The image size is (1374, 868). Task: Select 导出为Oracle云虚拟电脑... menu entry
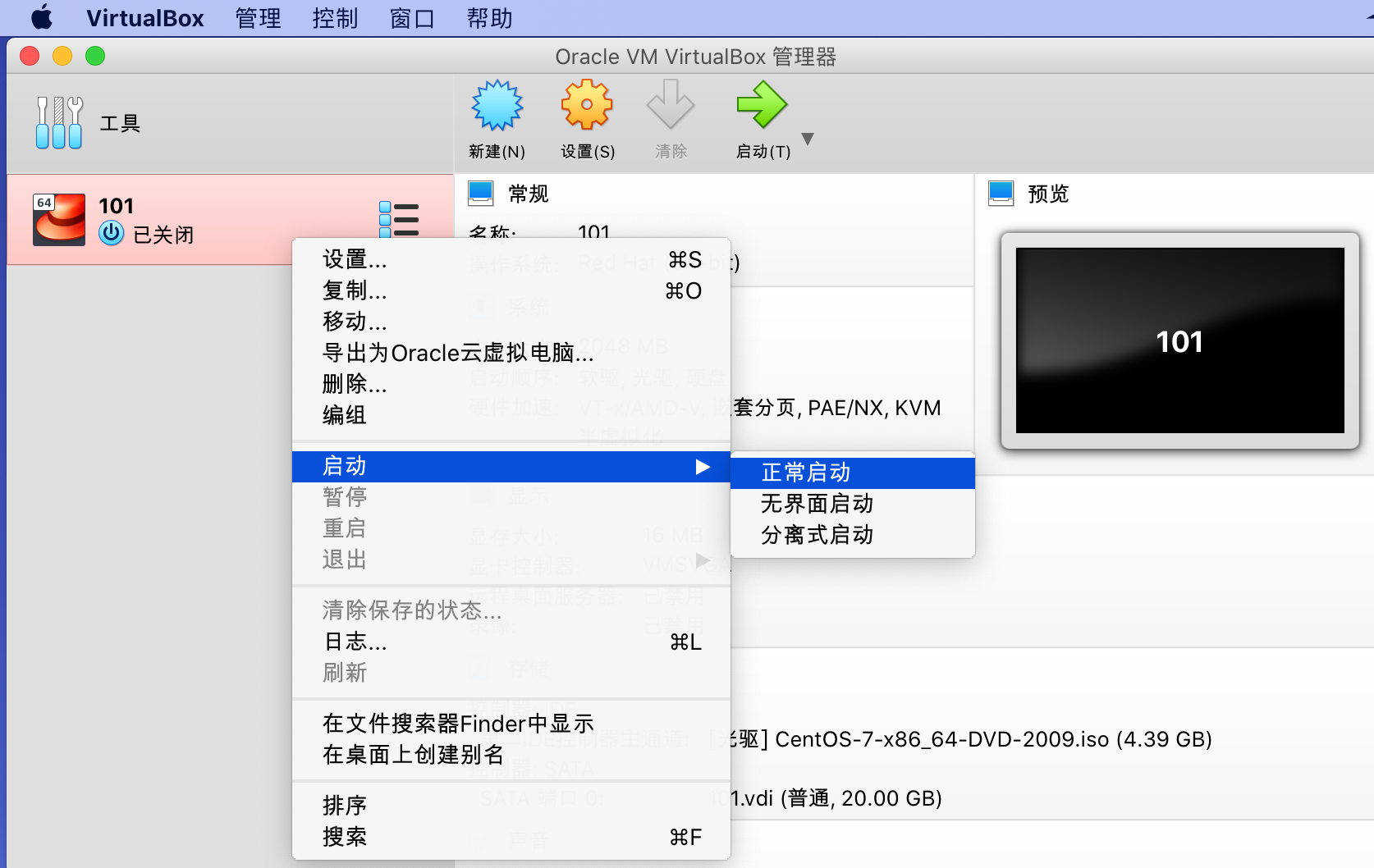click(x=511, y=353)
